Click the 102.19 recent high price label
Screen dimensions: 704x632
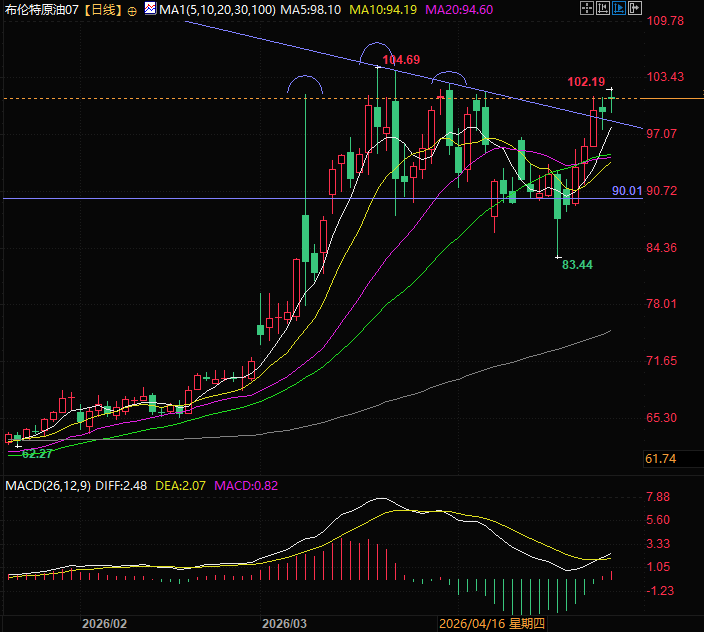click(x=585, y=81)
